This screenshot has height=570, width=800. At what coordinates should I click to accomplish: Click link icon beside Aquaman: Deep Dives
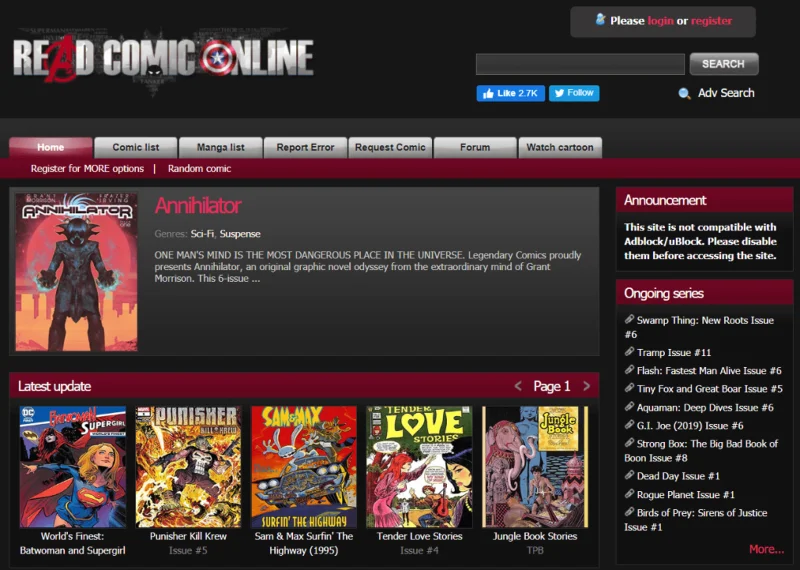point(630,407)
